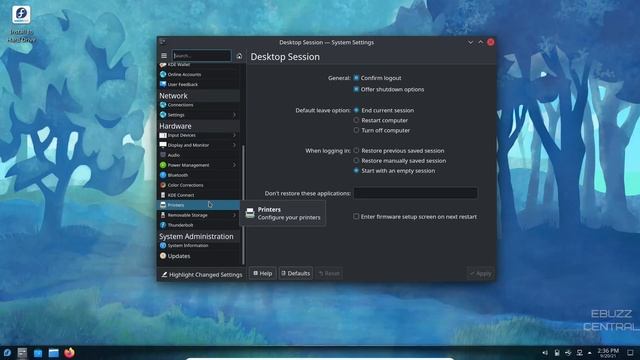Open Audio settings
Viewport: 640px width, 360px height.
click(x=199, y=155)
